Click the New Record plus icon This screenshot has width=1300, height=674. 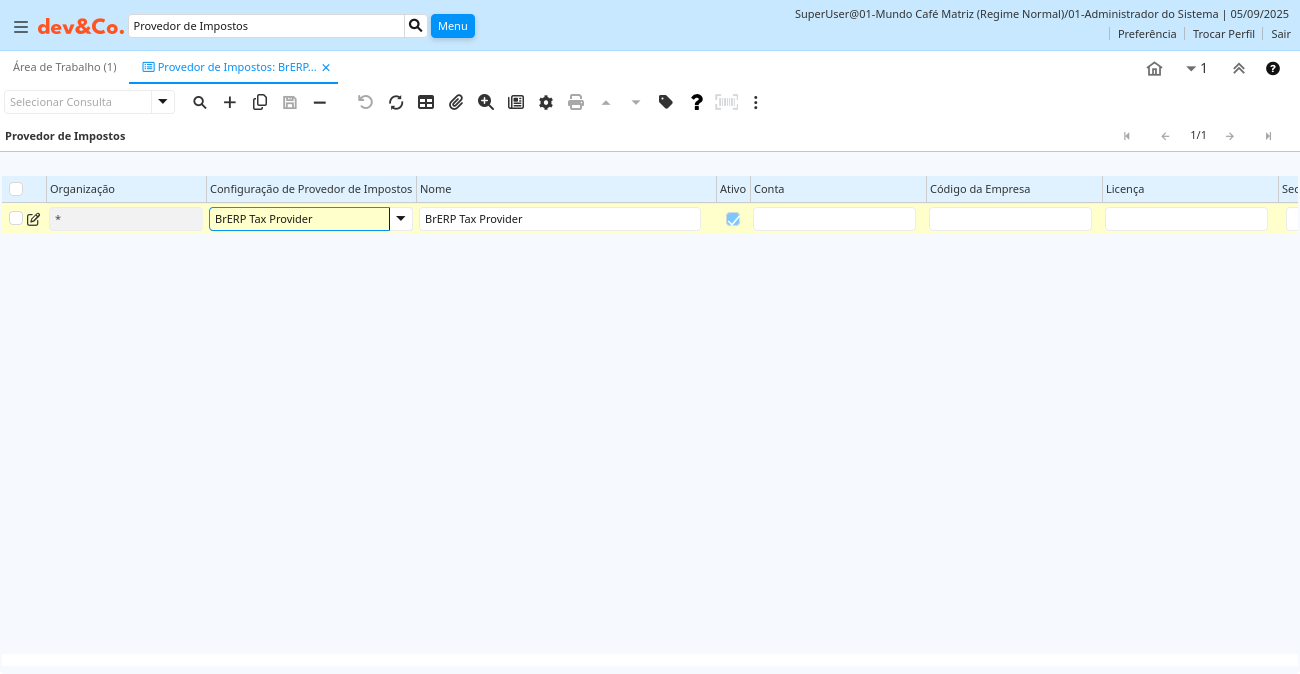[x=230, y=102]
